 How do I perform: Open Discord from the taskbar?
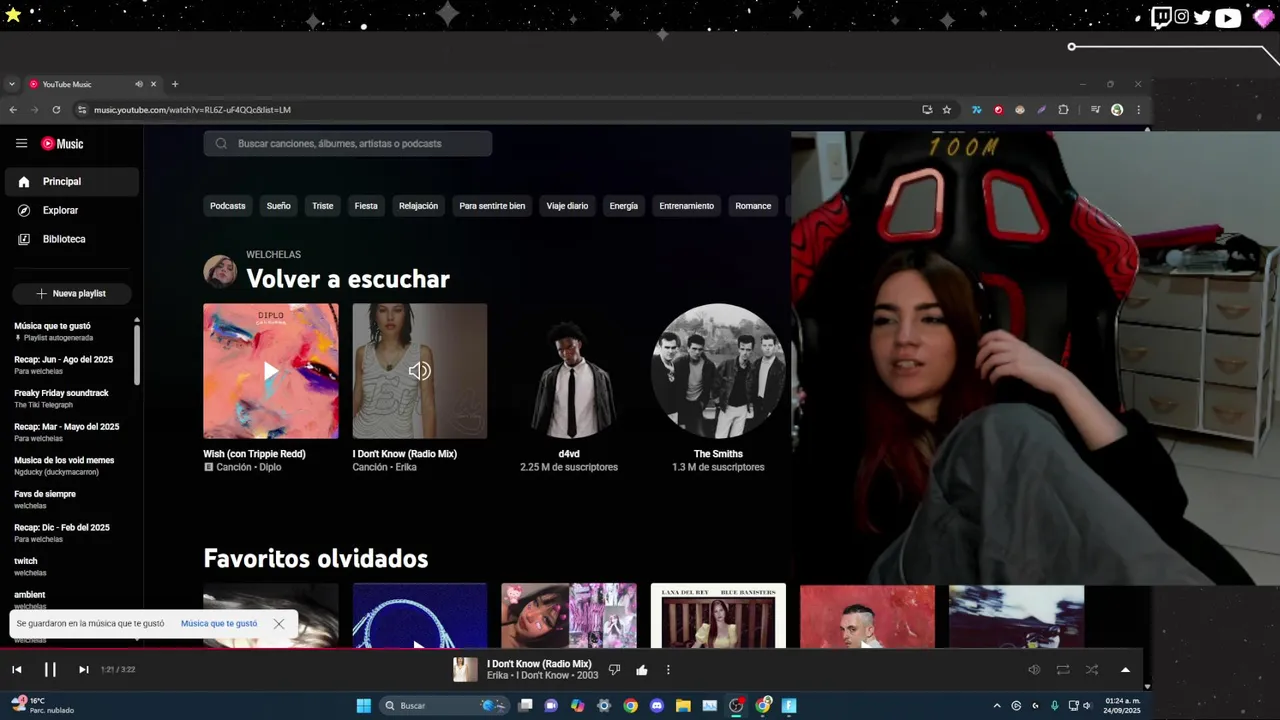(656, 706)
